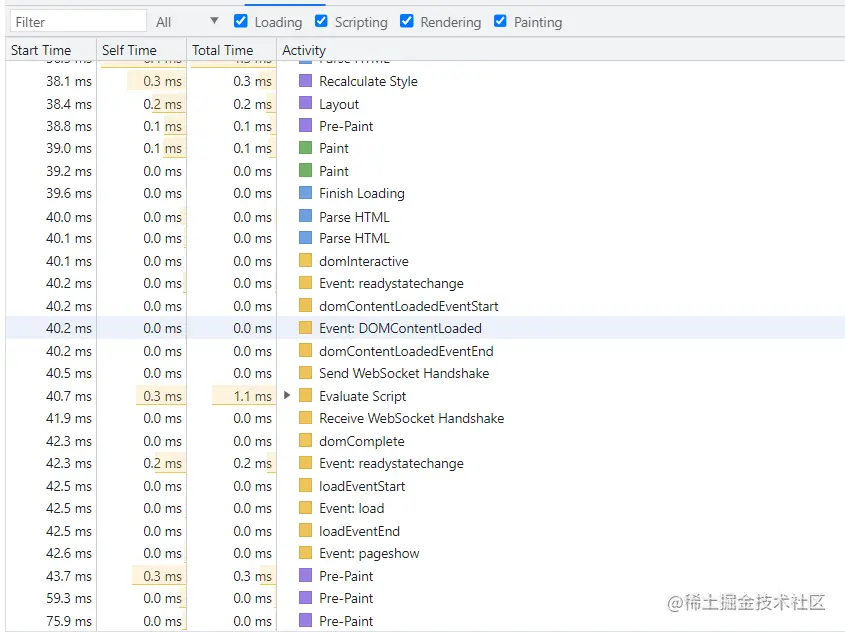Select the Layout activity row

[x=425, y=104]
